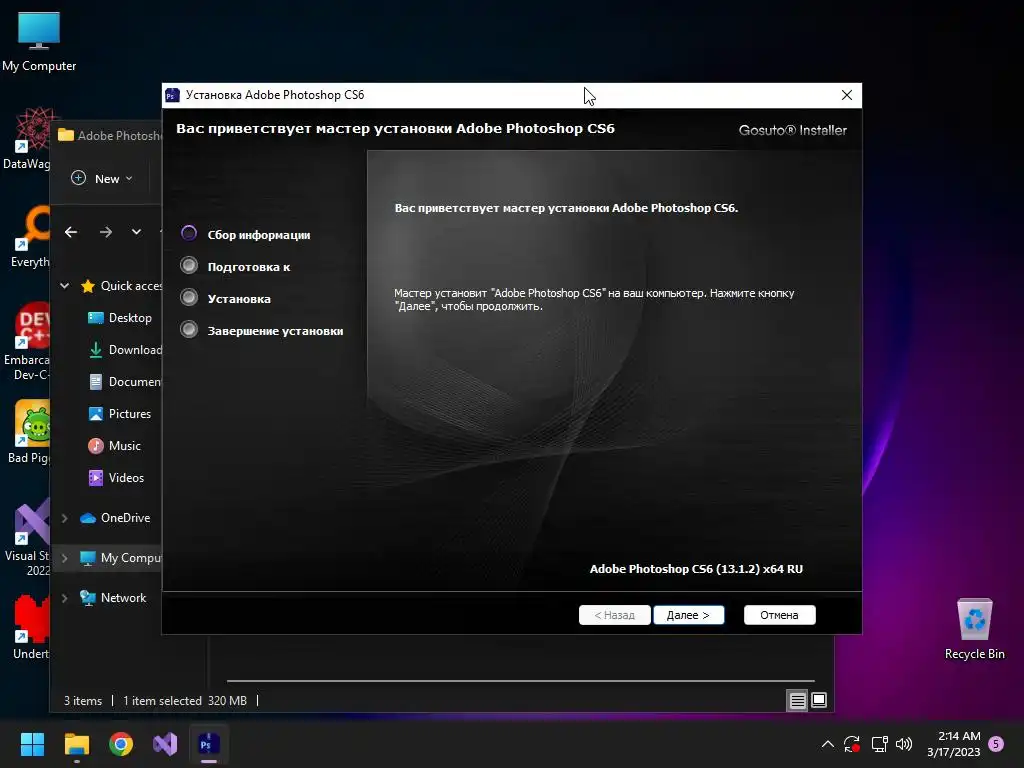Cancel setup with the Отмена button
Viewport: 1024px width, 768px height.
click(x=779, y=615)
